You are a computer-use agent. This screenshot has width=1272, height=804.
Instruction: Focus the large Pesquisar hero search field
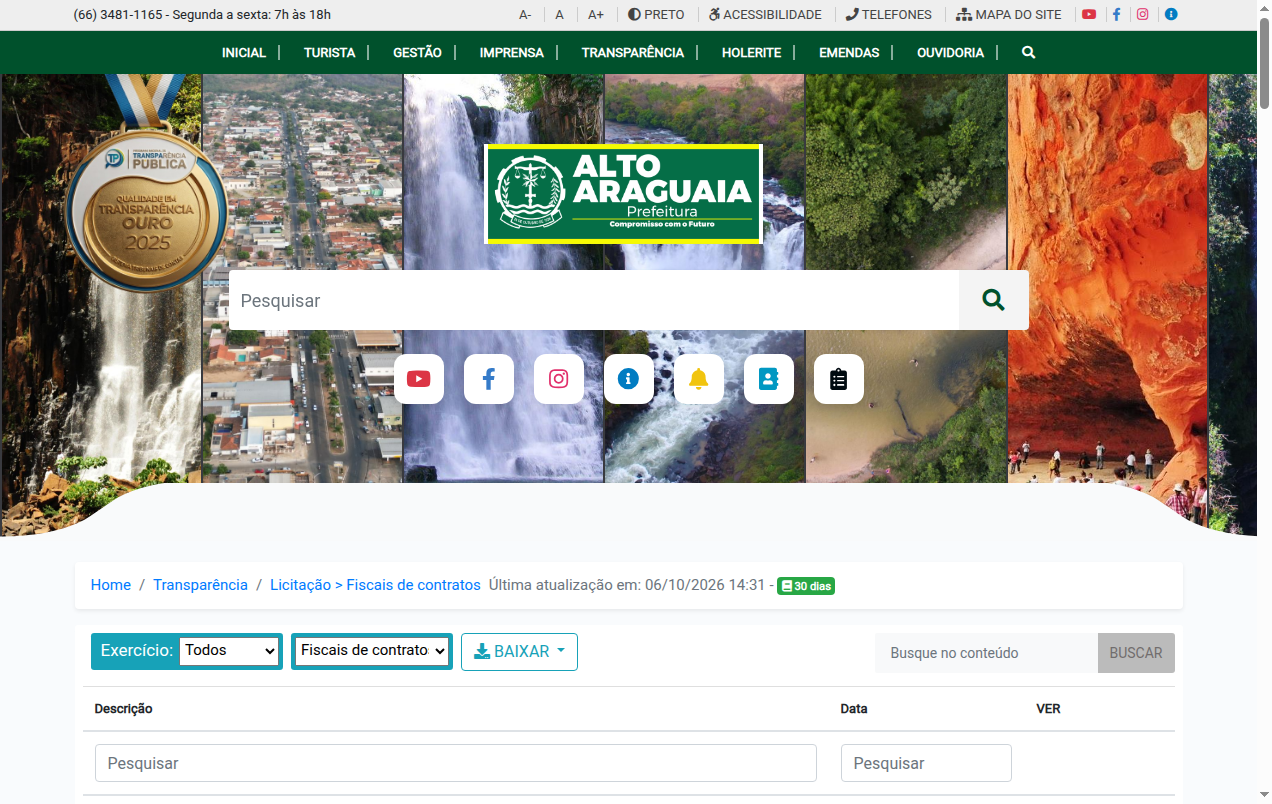(x=594, y=300)
